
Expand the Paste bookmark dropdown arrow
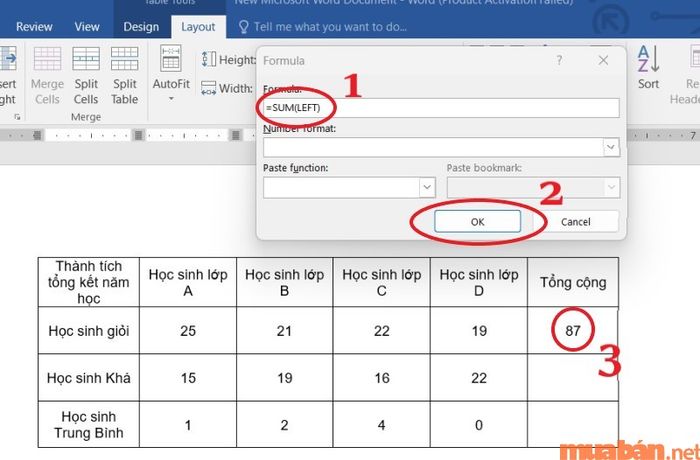(612, 187)
